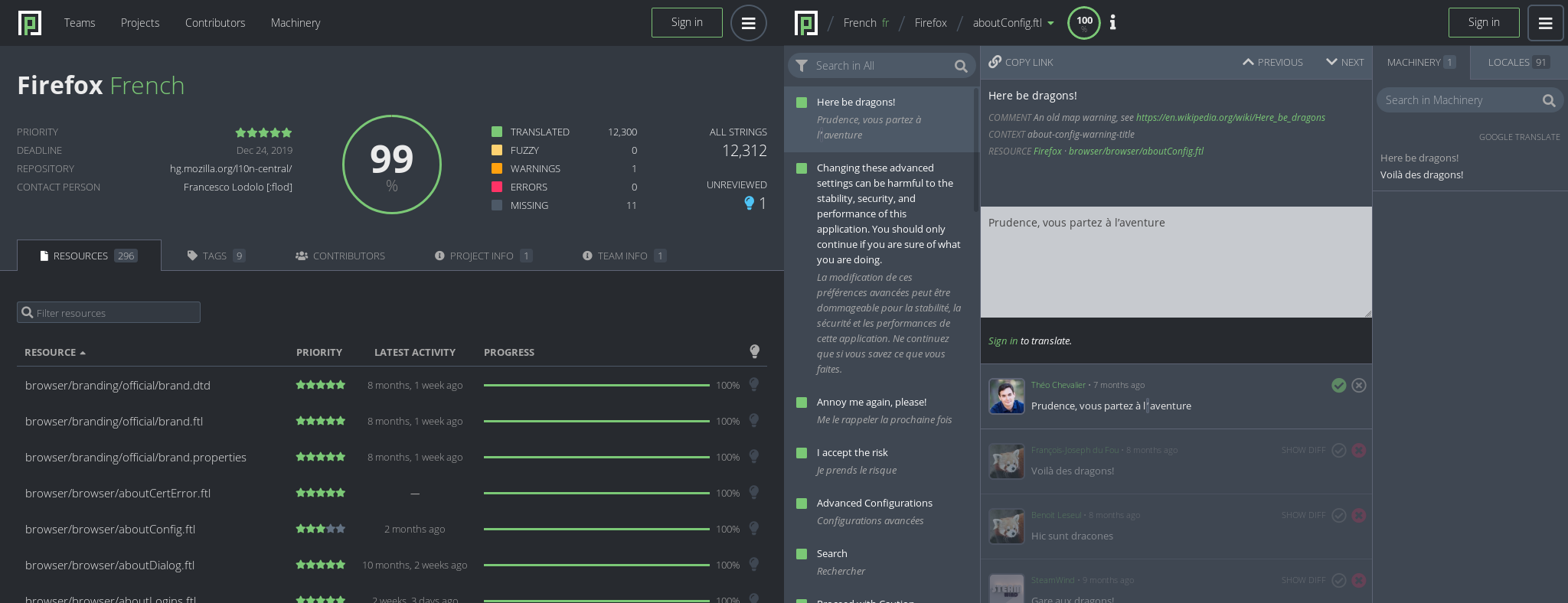
Task: Click Théo Chevalier's avatar
Action: (x=1006, y=396)
